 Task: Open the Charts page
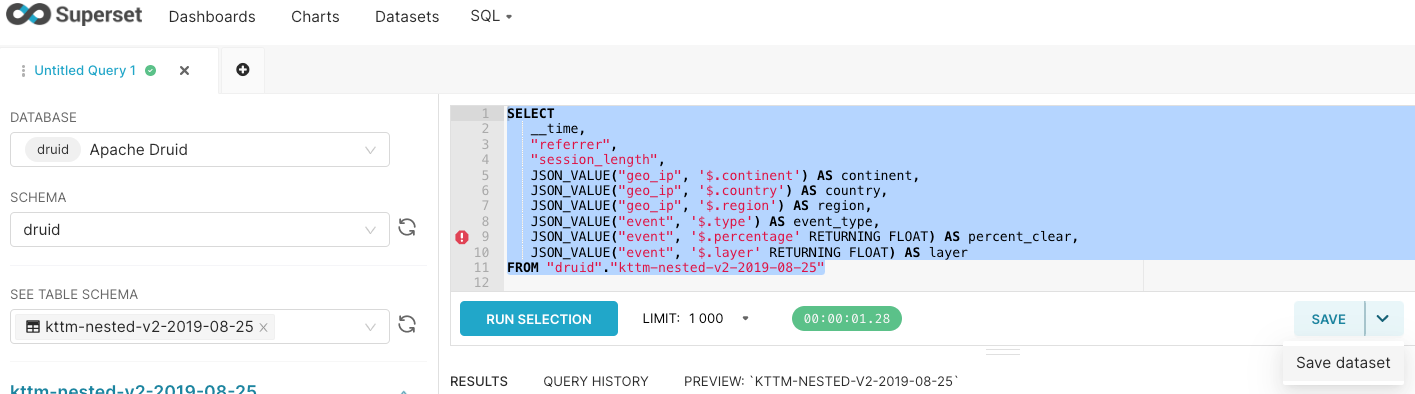click(x=315, y=17)
